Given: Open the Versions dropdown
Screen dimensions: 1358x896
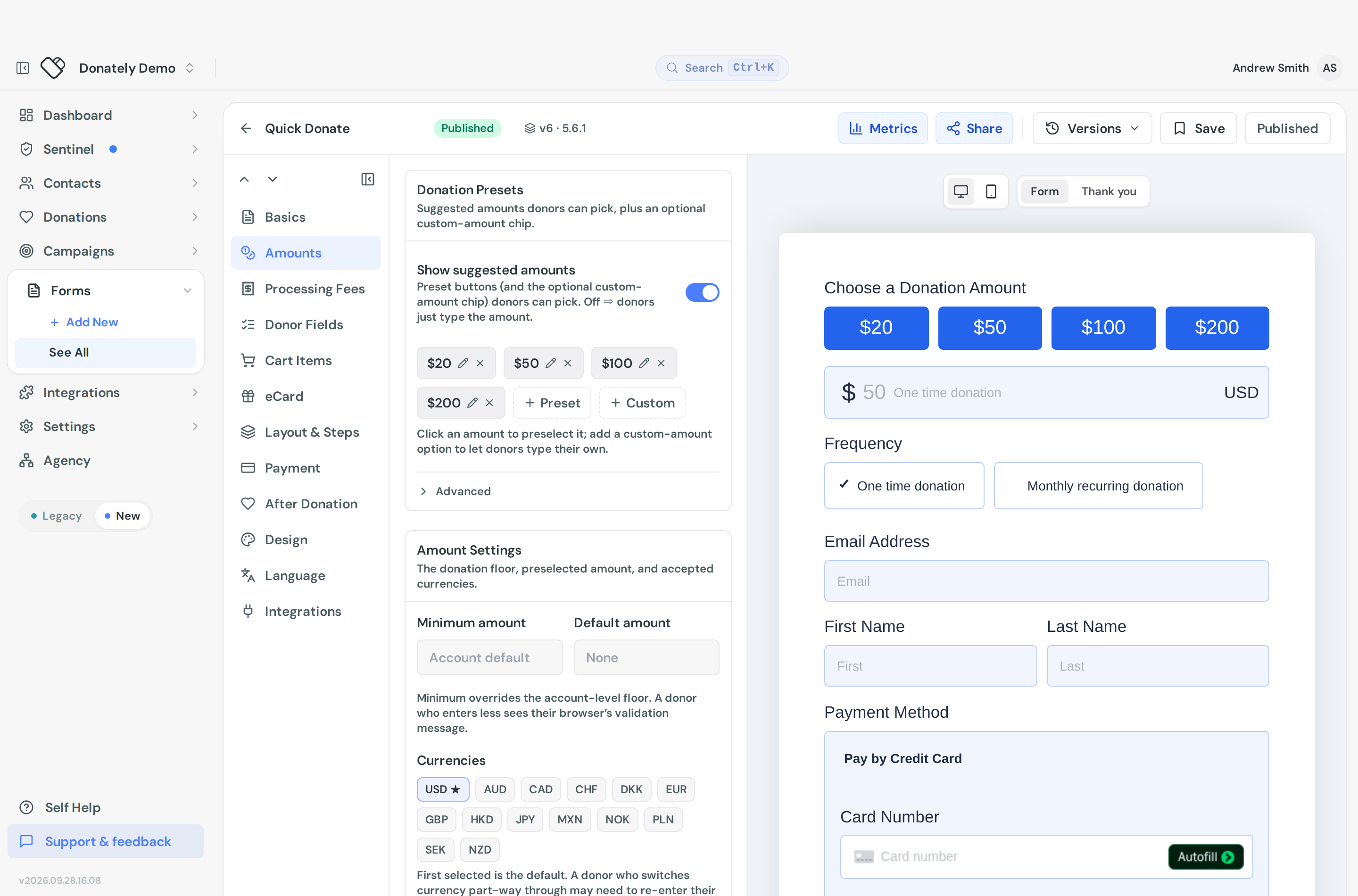Looking at the screenshot, I should [1092, 129].
